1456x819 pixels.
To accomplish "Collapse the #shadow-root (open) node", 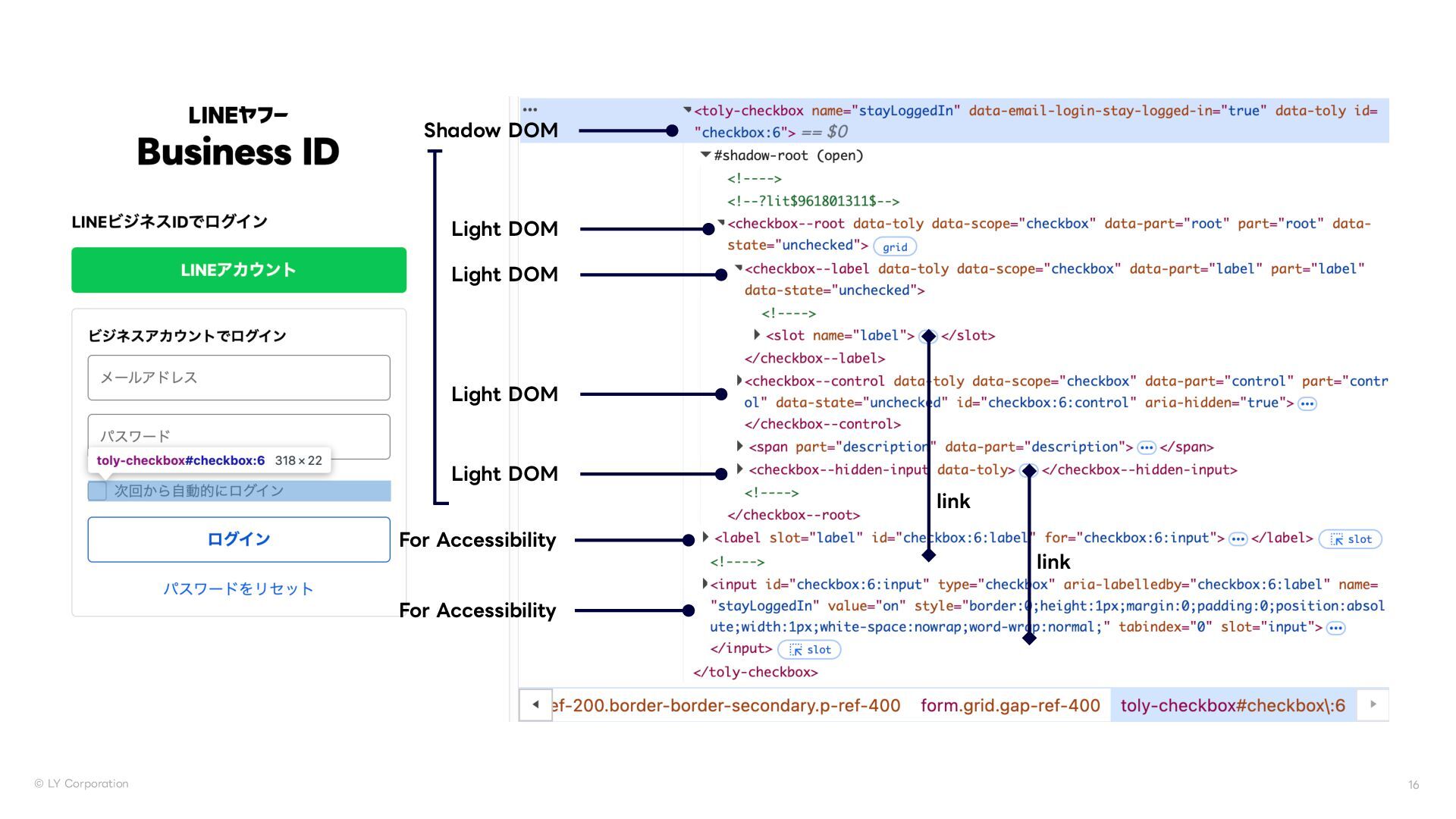I will [x=705, y=155].
